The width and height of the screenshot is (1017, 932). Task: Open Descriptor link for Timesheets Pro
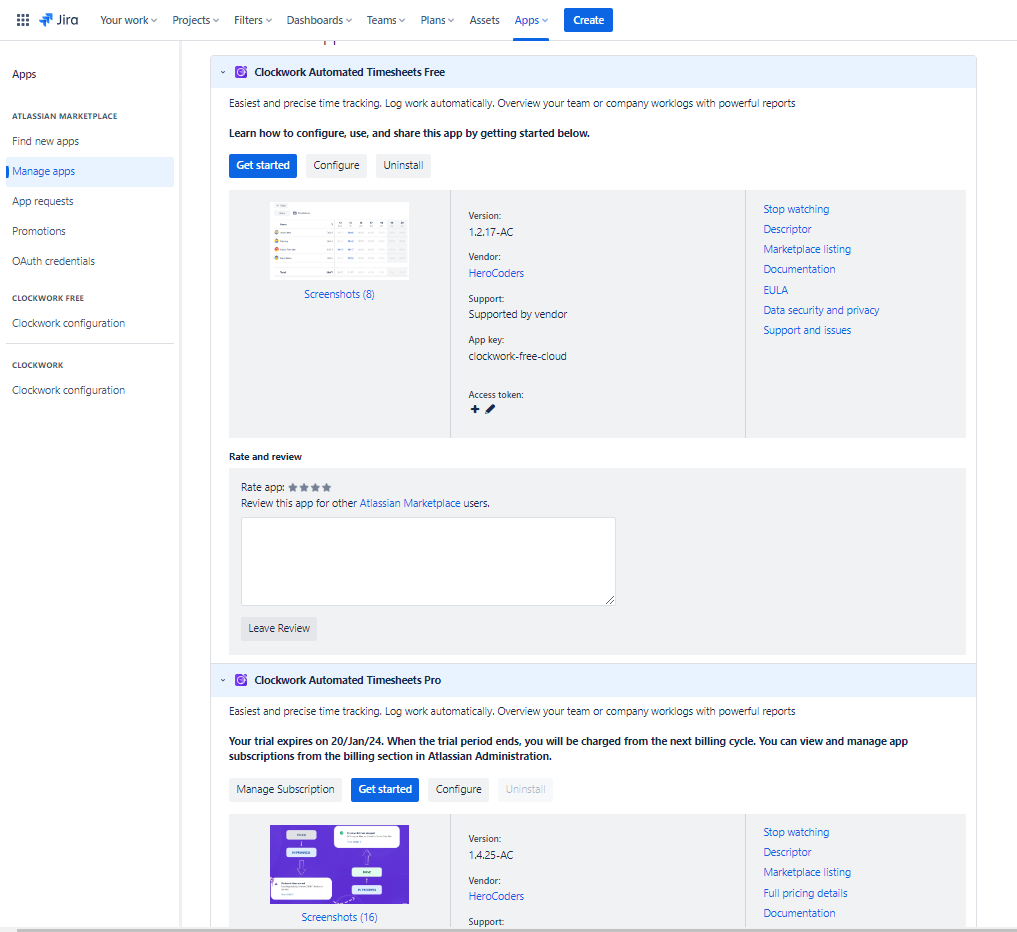pyautogui.click(x=787, y=852)
